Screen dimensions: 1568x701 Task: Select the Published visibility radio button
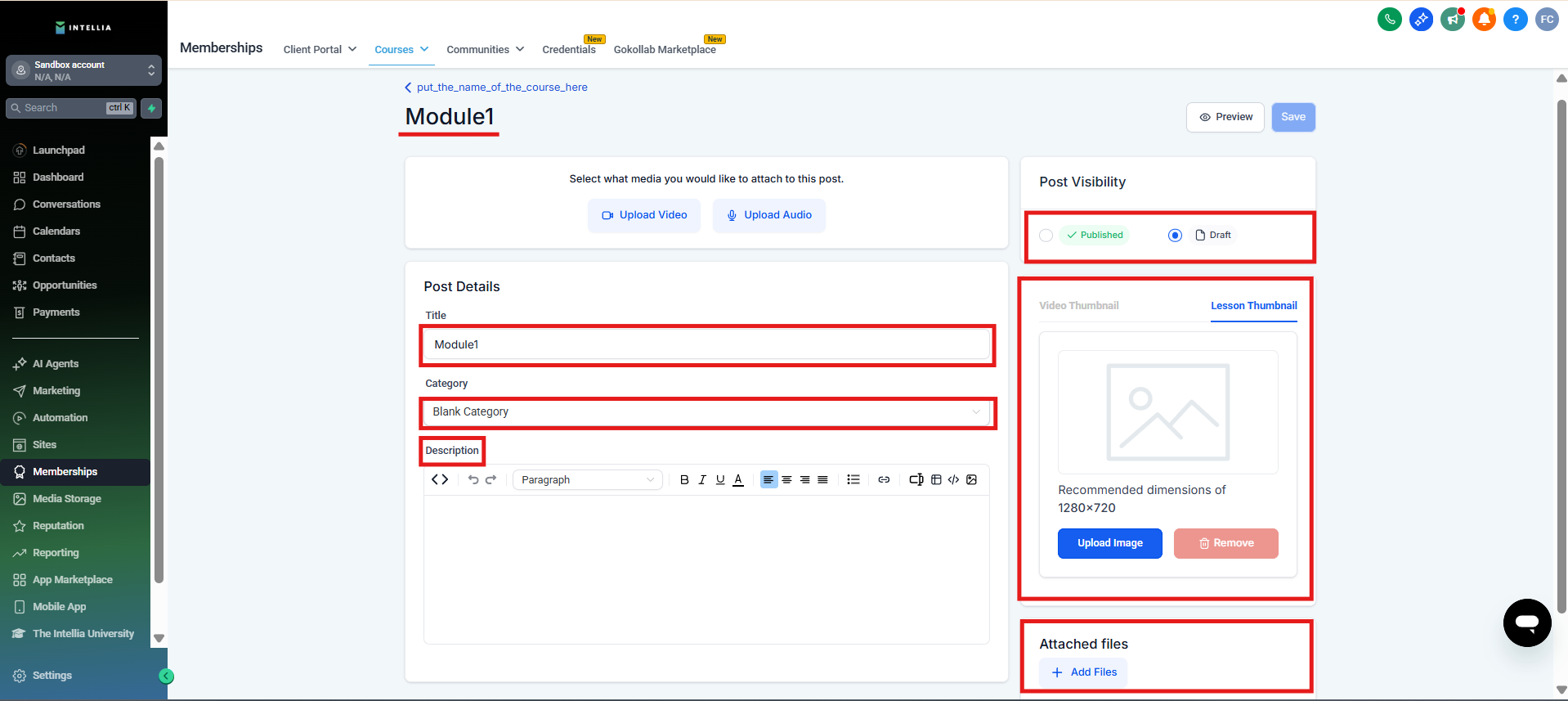click(1046, 236)
